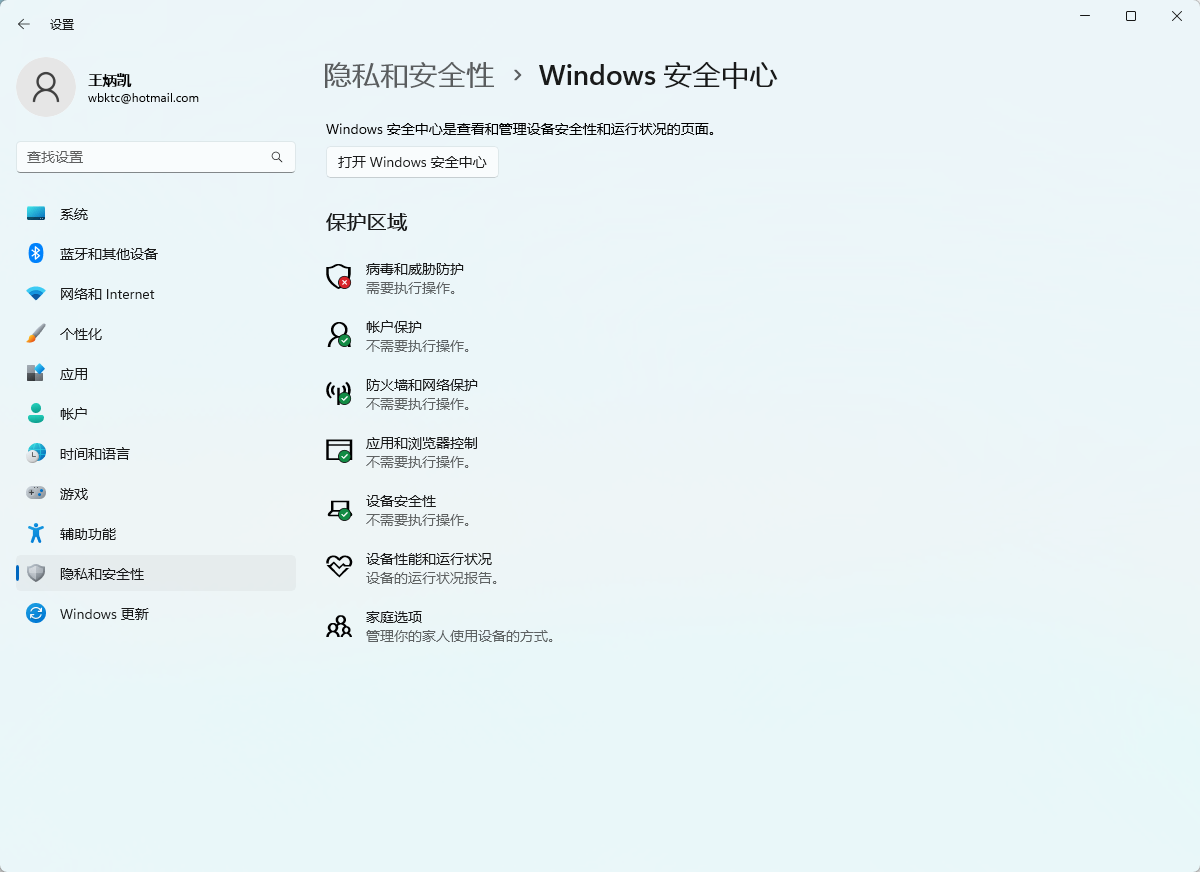Open the 游戏 settings section
1200x872 pixels.
(x=156, y=494)
